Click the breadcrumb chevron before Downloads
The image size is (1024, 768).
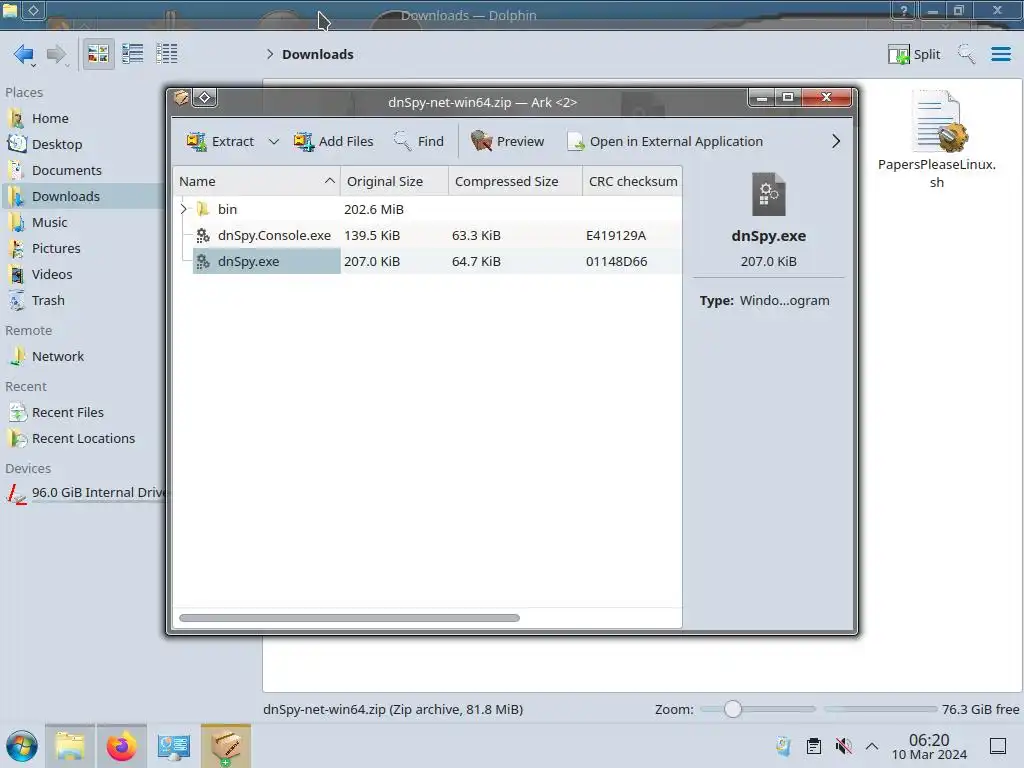[x=270, y=54]
